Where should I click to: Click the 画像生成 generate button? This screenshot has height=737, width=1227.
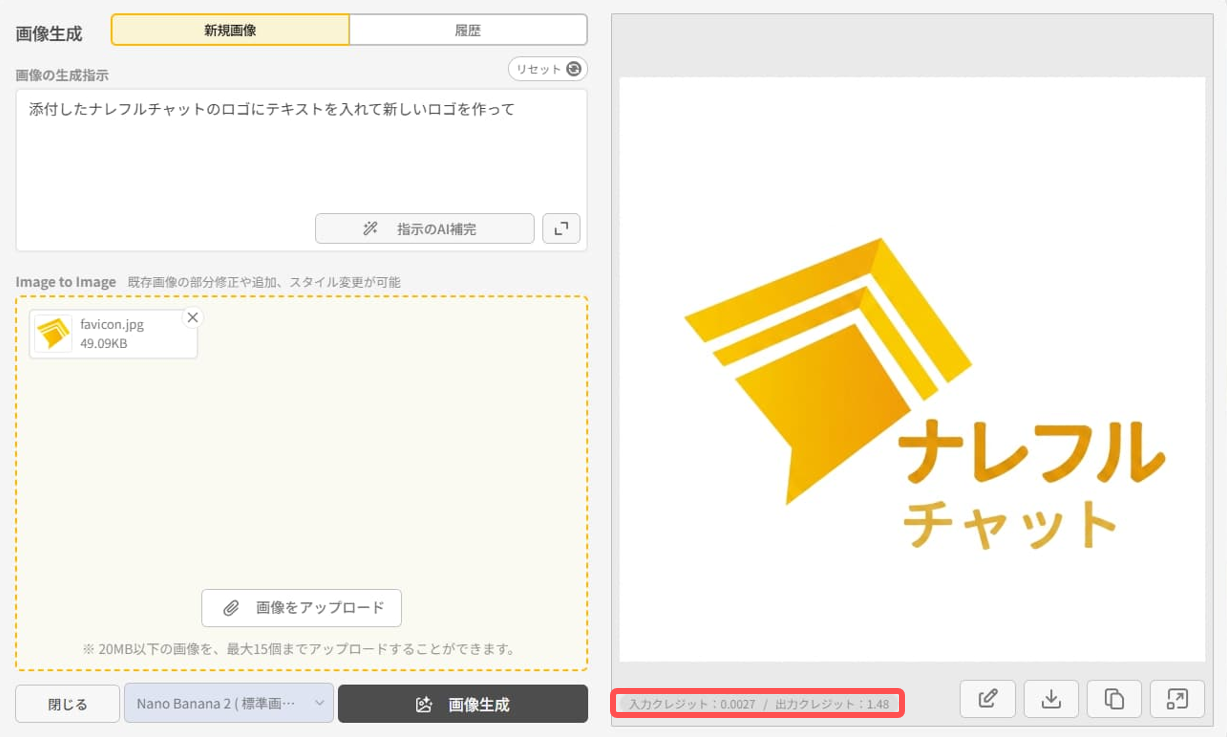tap(463, 704)
